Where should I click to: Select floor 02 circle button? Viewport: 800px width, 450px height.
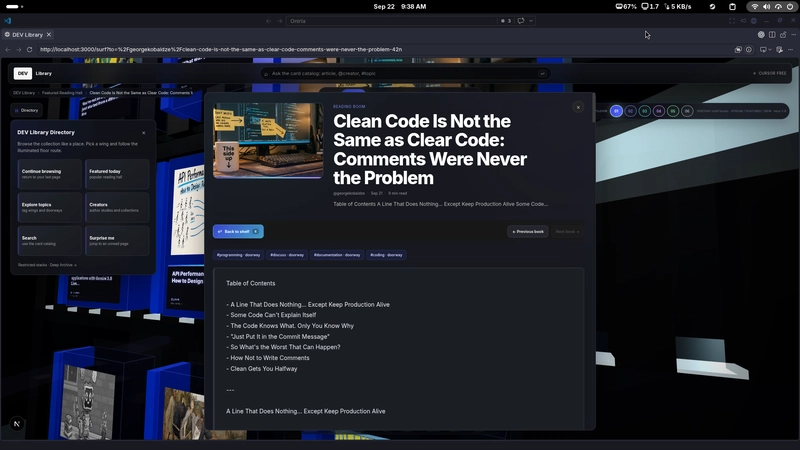click(631, 111)
